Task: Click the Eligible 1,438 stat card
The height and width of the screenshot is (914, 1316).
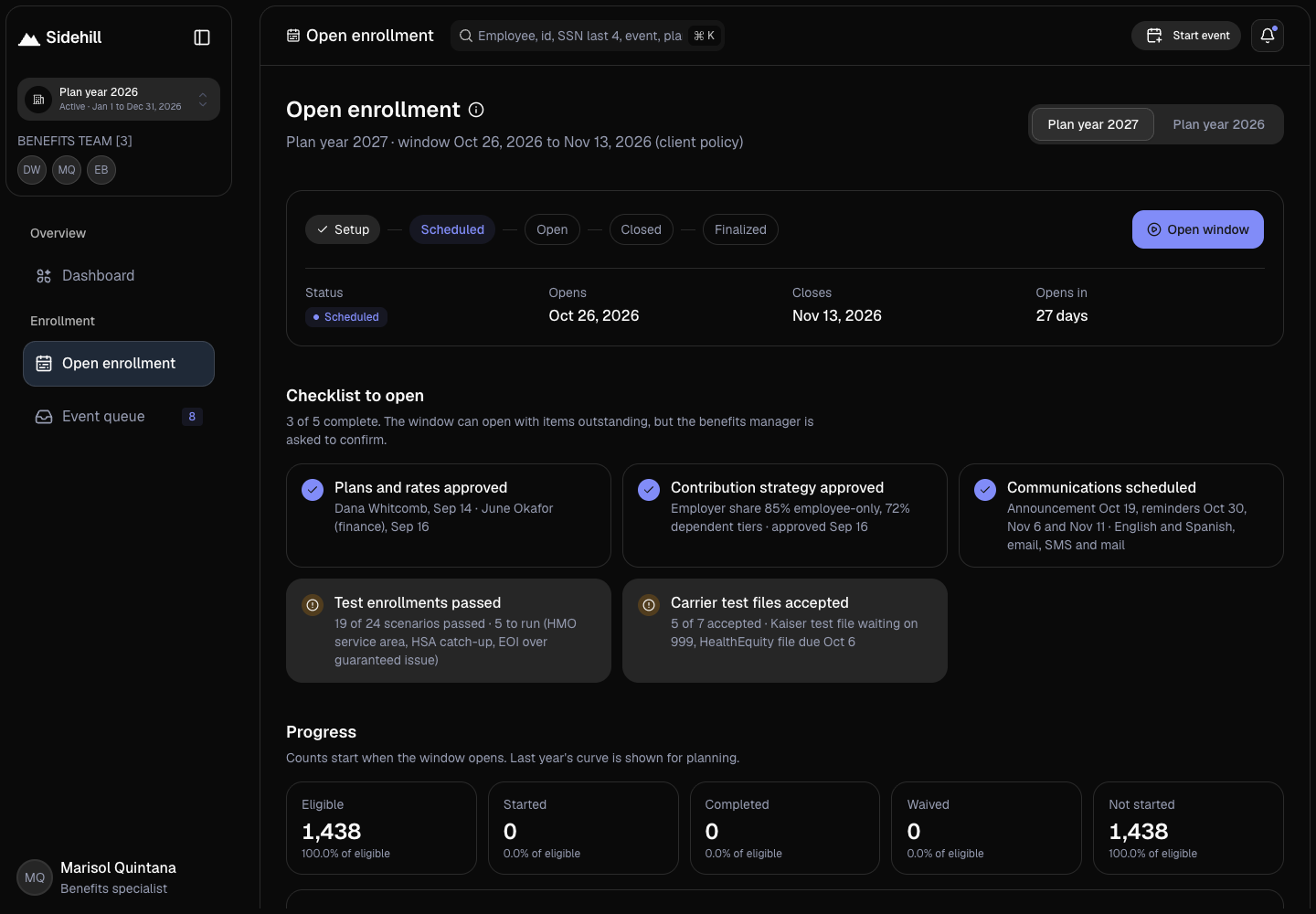Action: pos(381,828)
